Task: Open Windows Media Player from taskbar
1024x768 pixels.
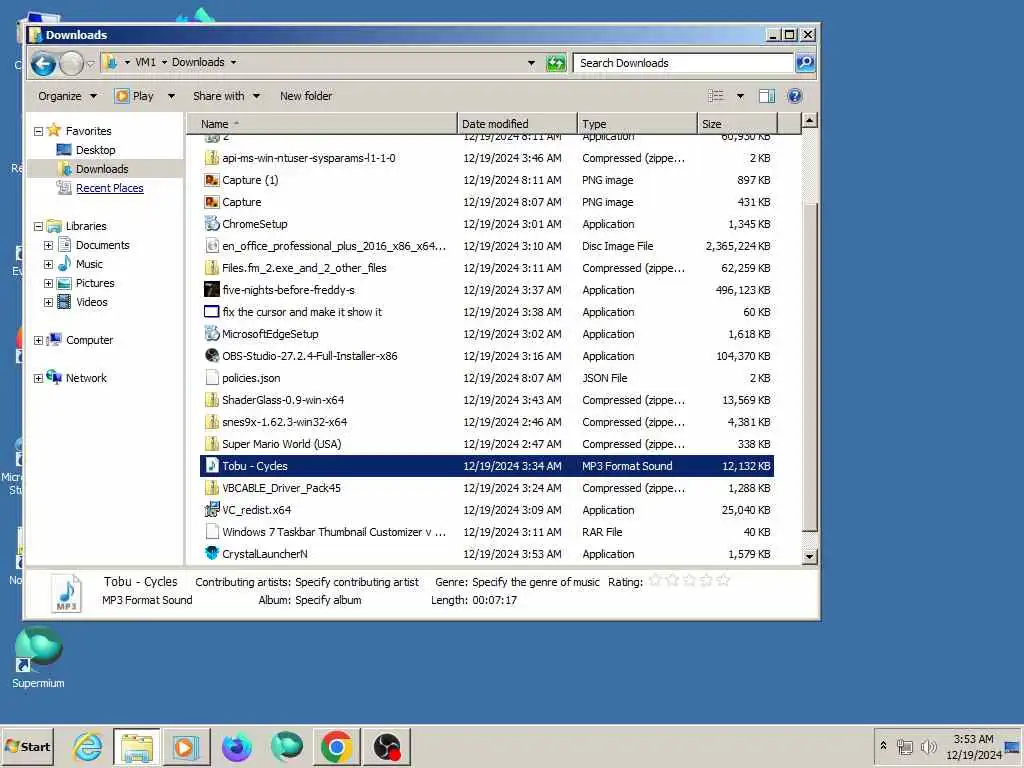Action: point(186,746)
